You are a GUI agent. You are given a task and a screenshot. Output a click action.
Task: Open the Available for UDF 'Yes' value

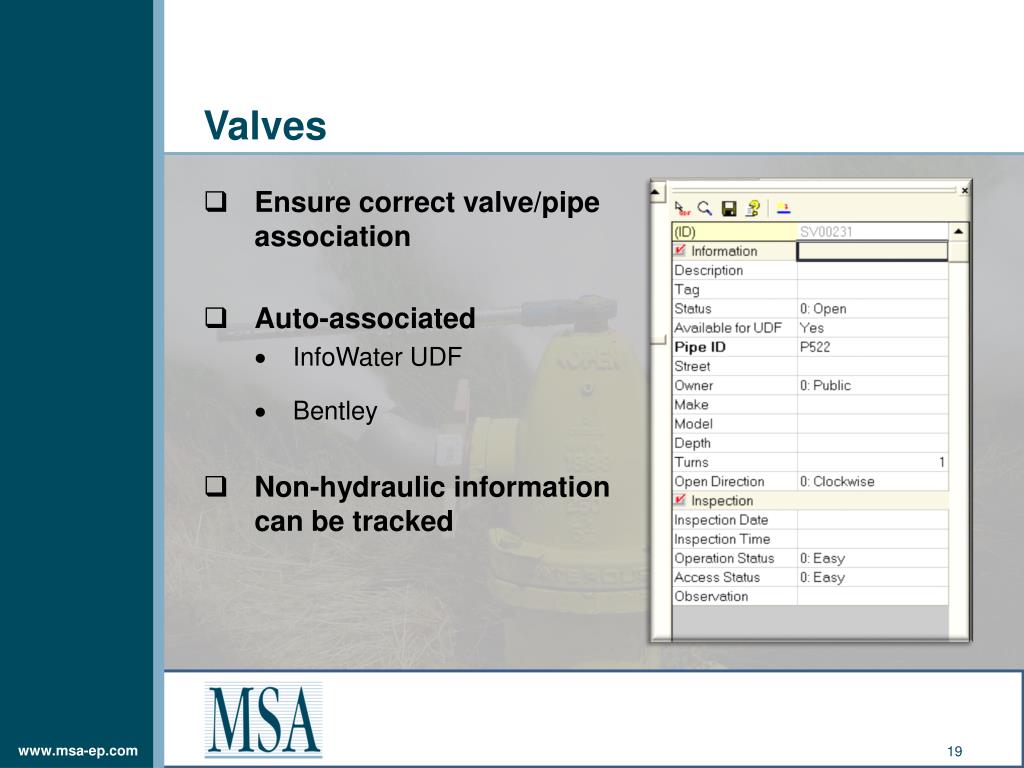(872, 328)
